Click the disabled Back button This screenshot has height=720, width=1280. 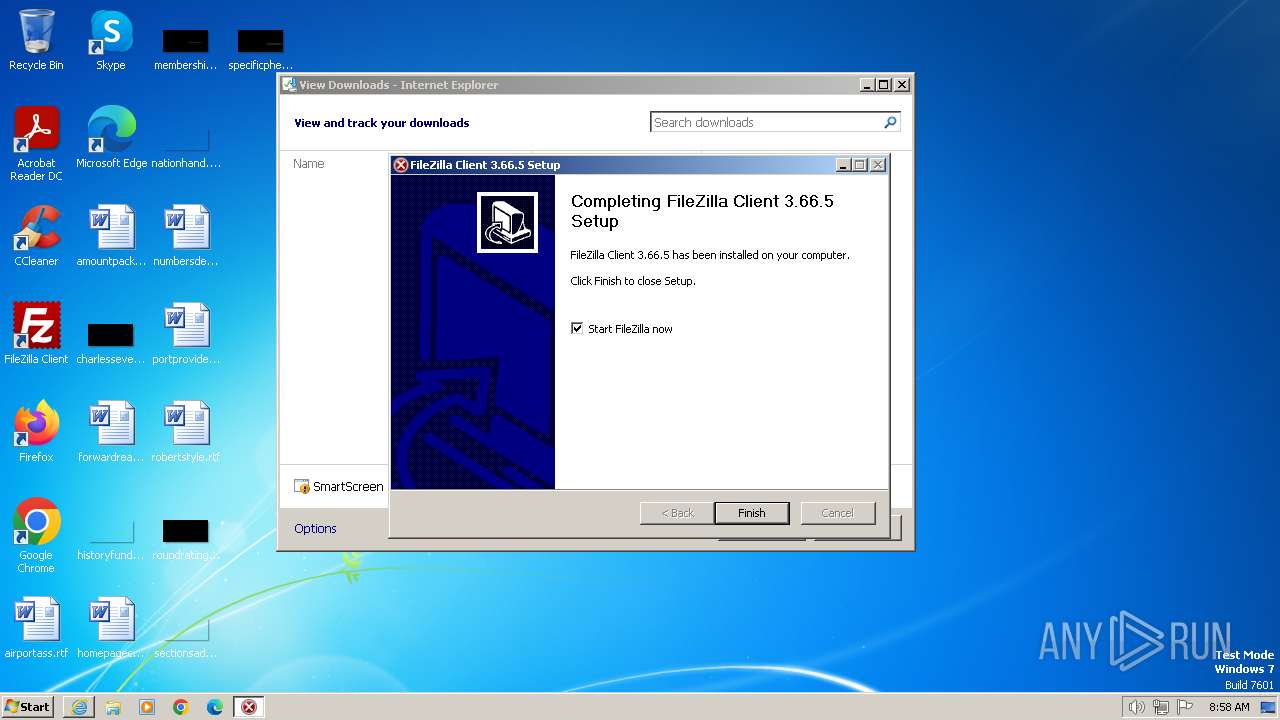pos(677,513)
